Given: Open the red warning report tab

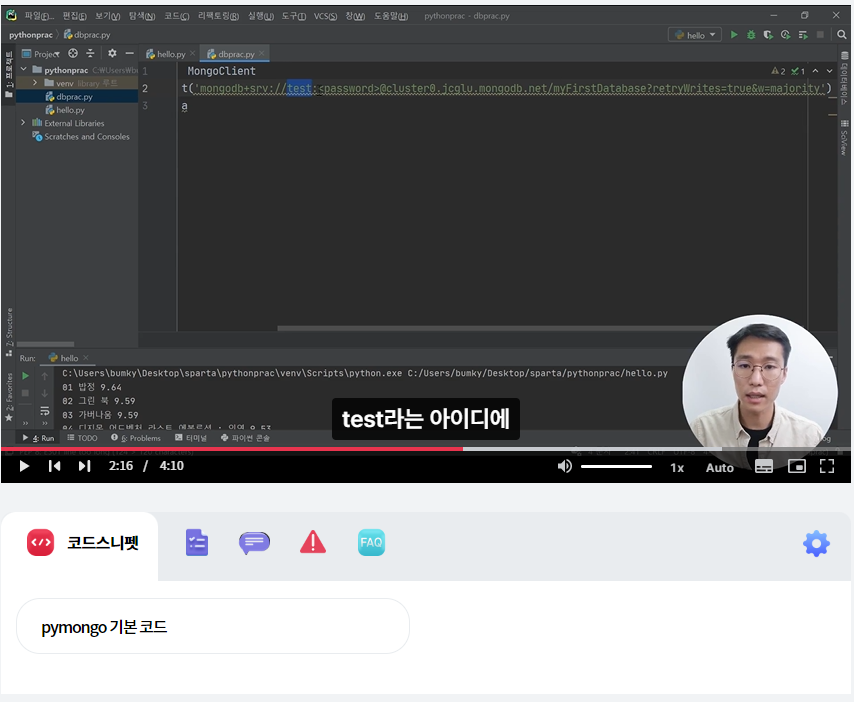Looking at the screenshot, I should tap(313, 542).
